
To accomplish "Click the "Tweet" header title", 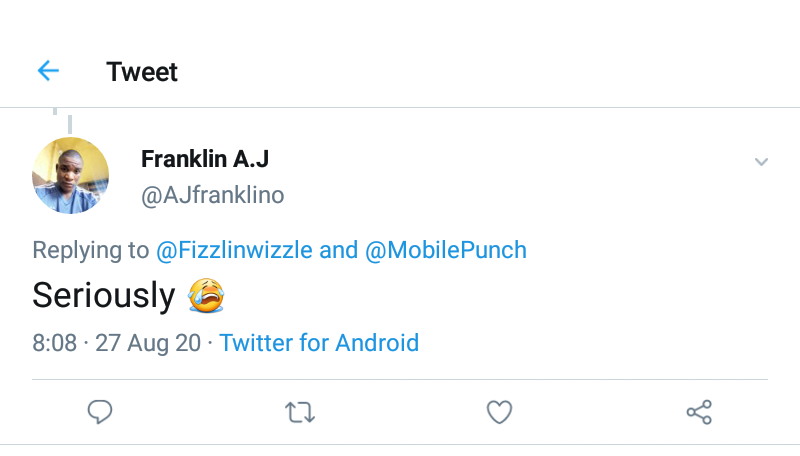I will click(x=142, y=72).
